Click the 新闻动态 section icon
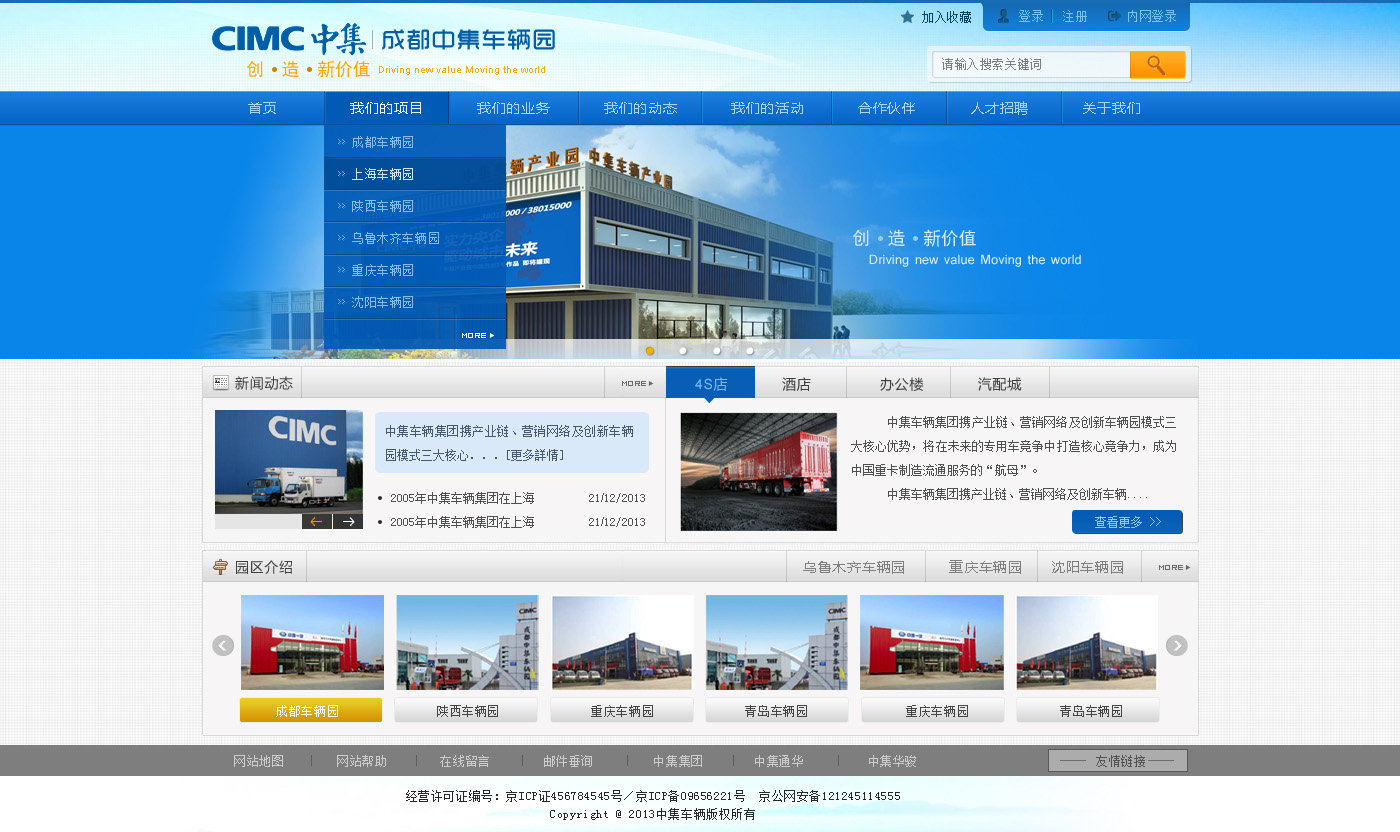Screen dimensions: 1400x832 pyautogui.click(x=221, y=383)
